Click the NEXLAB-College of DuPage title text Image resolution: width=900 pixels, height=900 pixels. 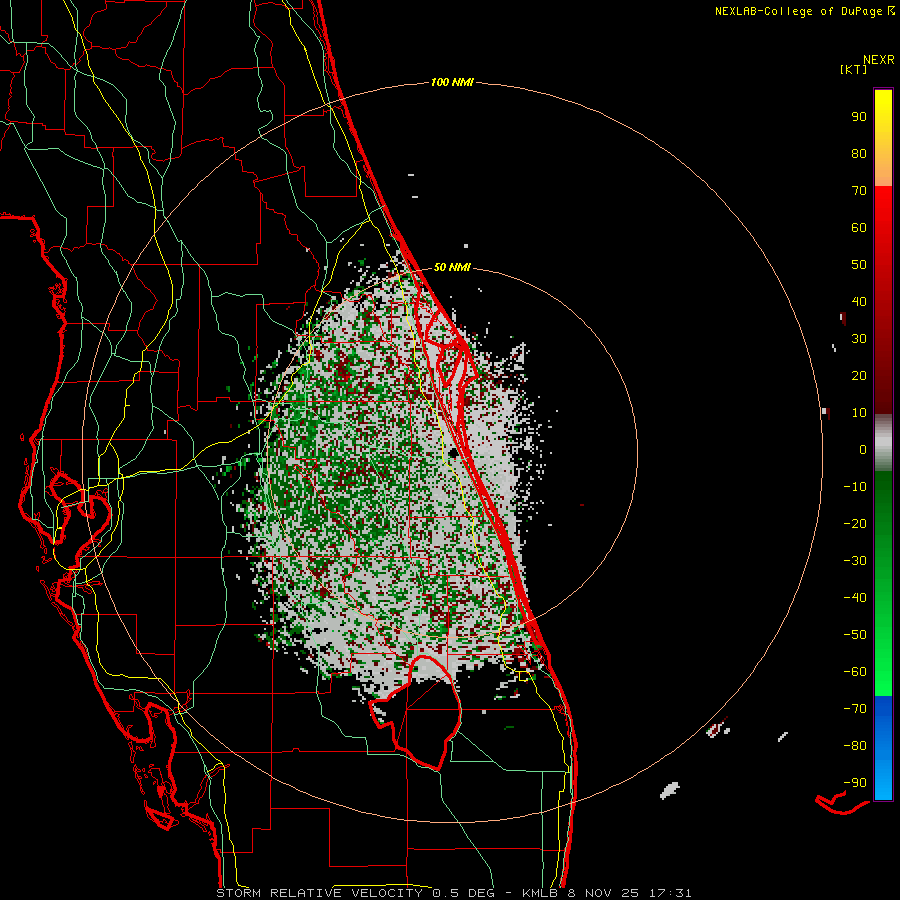click(798, 11)
